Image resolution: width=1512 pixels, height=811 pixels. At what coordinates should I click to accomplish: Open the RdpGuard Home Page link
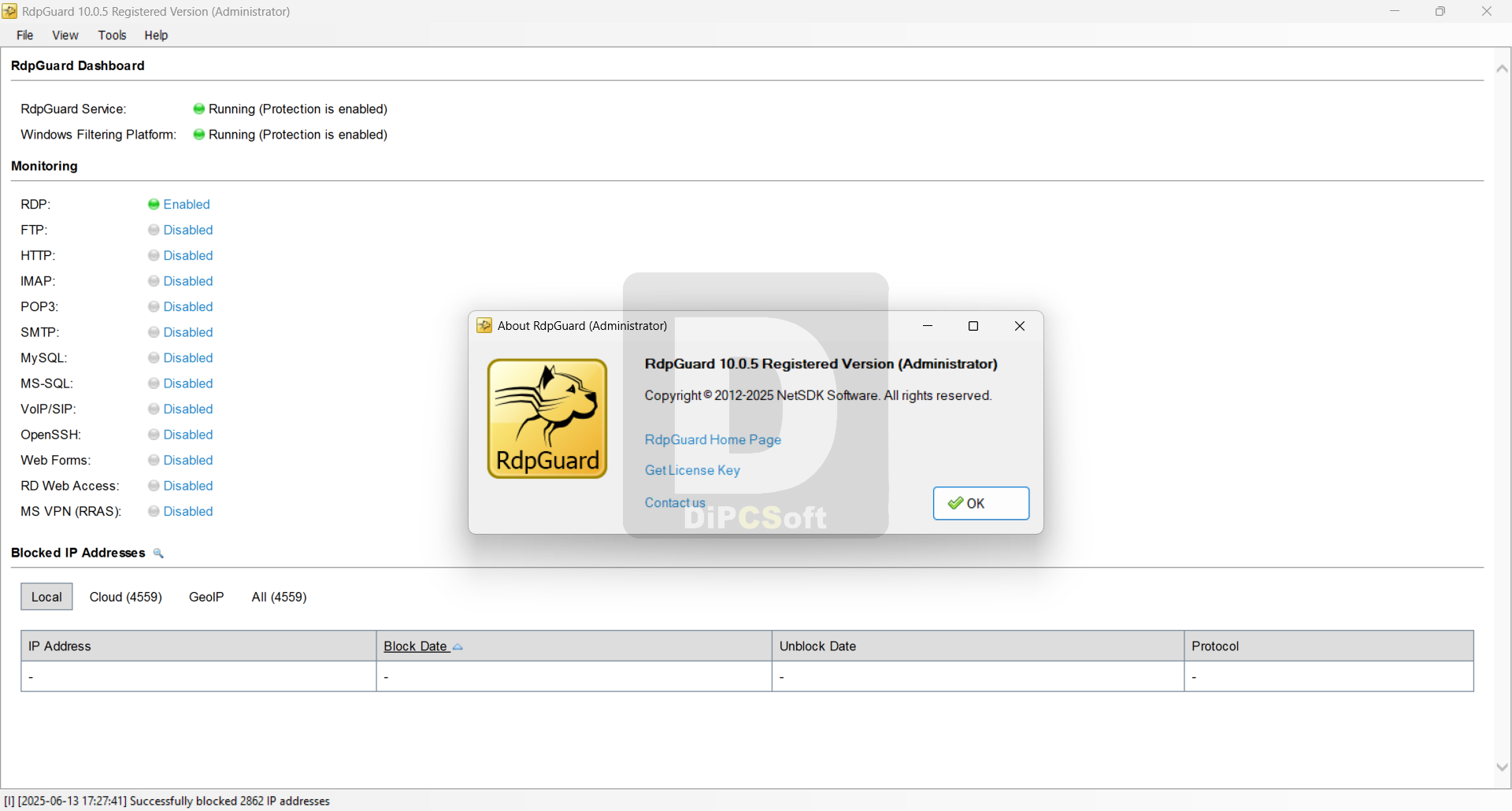(x=713, y=440)
